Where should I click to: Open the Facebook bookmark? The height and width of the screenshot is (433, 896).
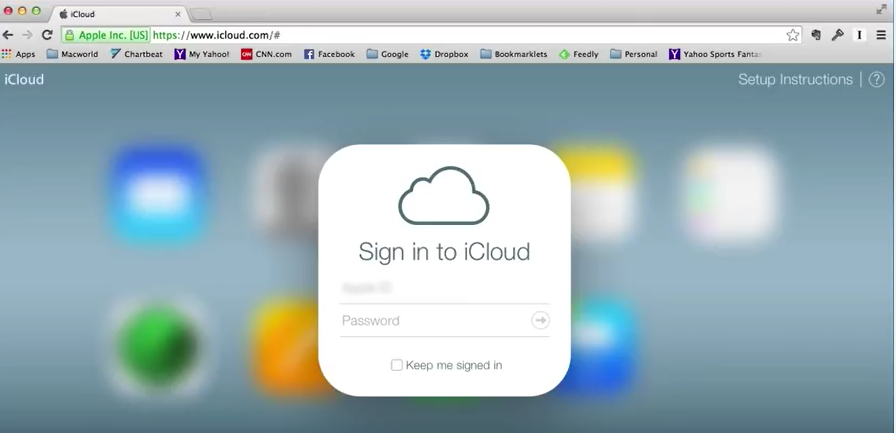tap(329, 54)
